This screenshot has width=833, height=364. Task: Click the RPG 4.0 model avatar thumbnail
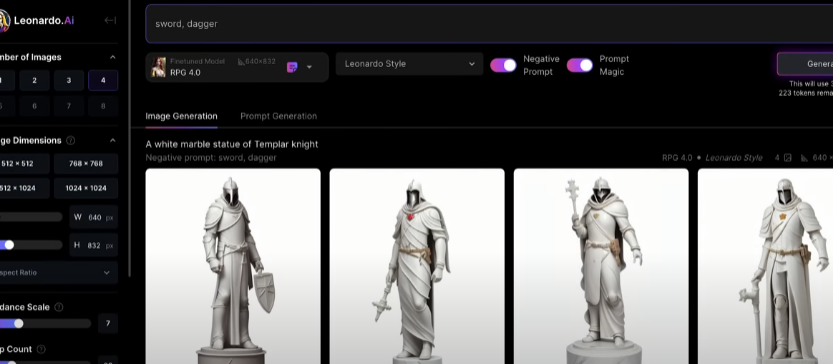tap(158, 67)
